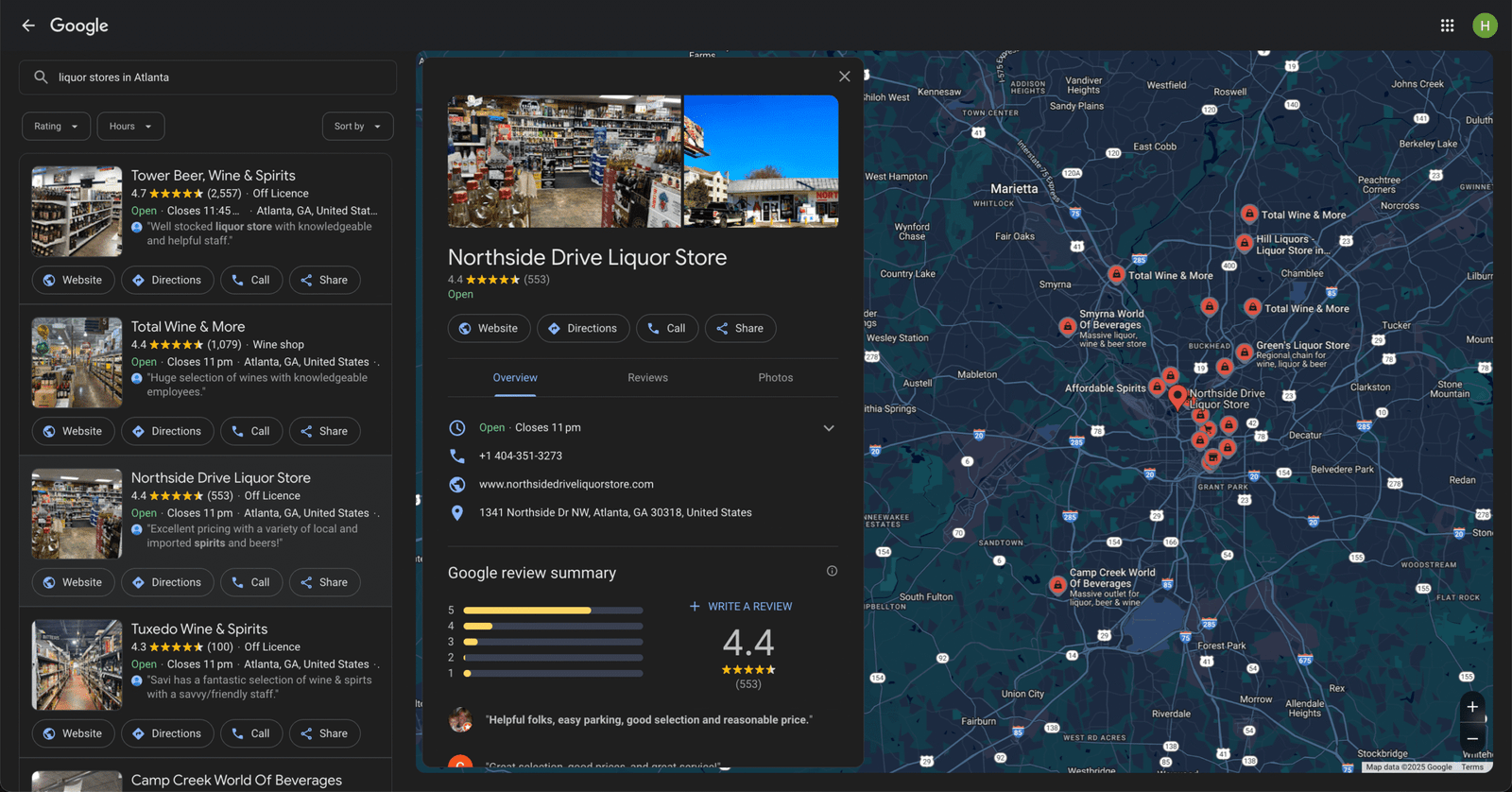
Task: Open the Hours filter dropdown
Action: 130,126
